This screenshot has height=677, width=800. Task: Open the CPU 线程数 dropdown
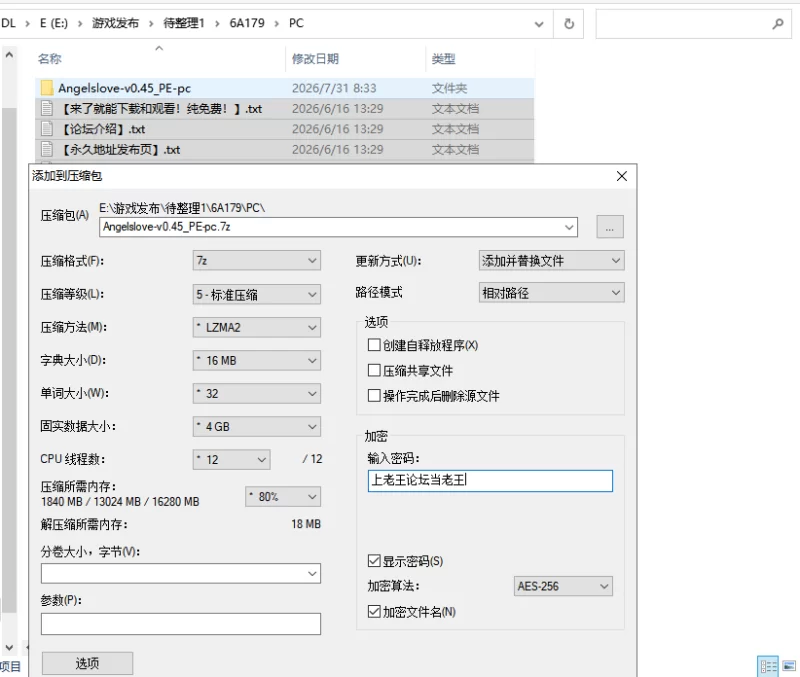pos(232,460)
